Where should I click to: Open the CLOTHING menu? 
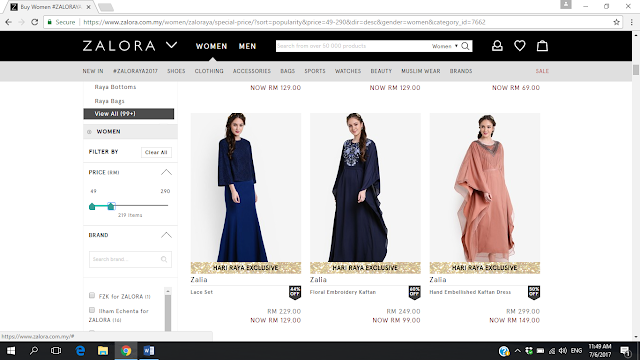[209, 71]
